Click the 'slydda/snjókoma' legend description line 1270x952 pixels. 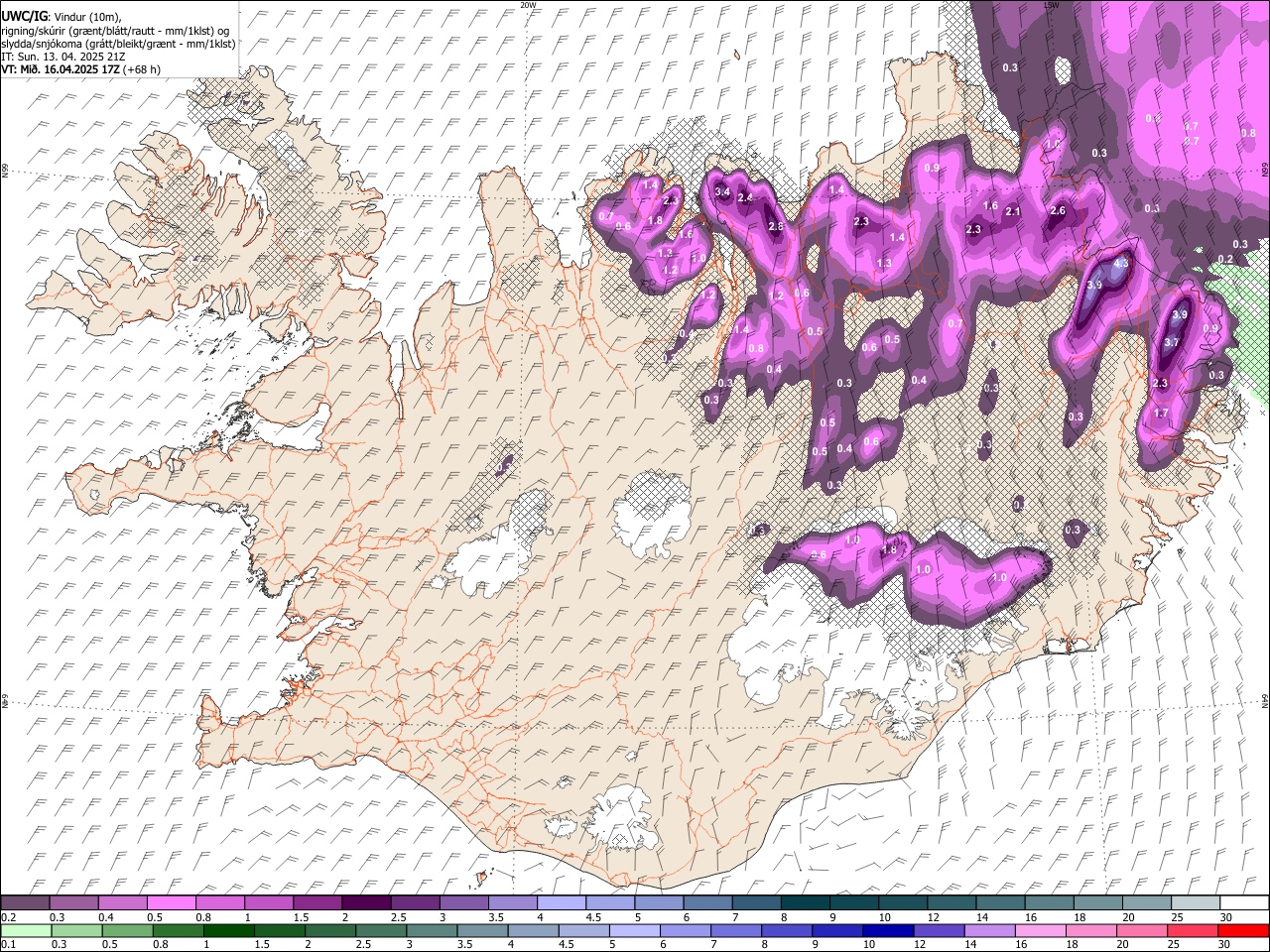118,44
